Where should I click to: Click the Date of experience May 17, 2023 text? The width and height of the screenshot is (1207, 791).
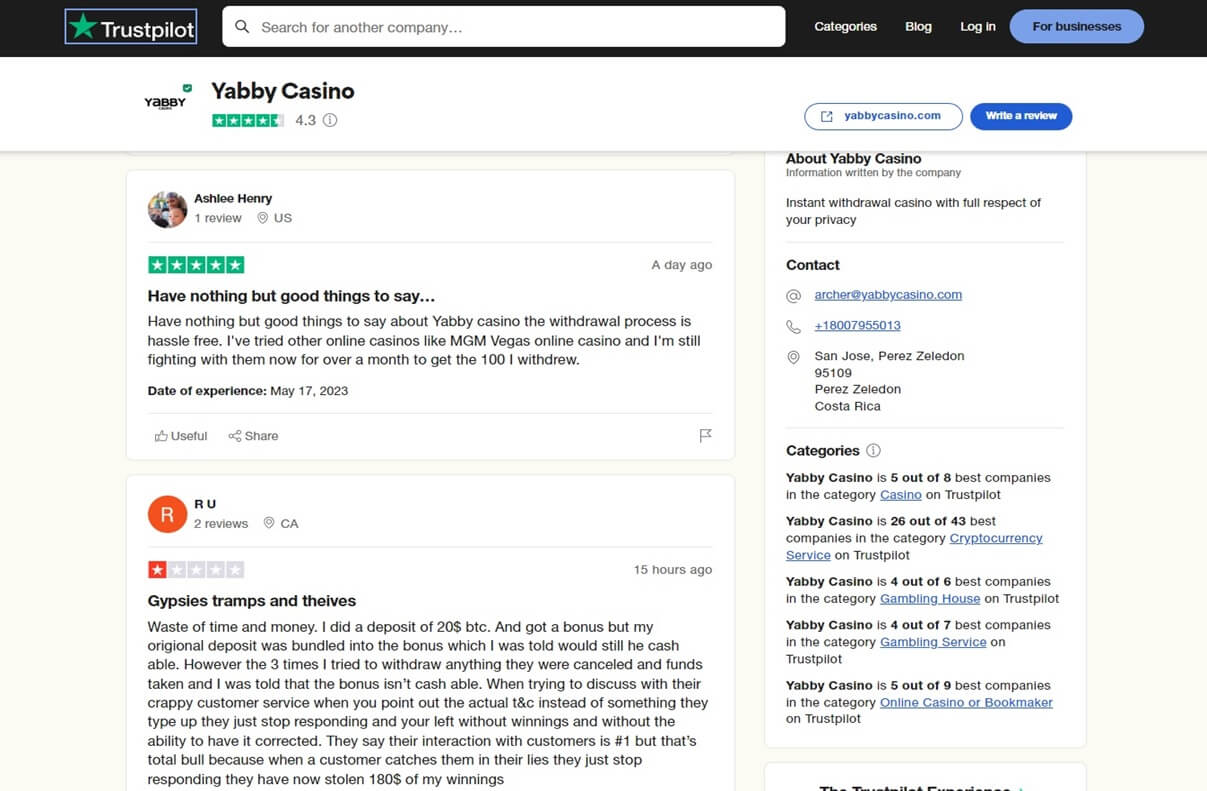tap(248, 391)
